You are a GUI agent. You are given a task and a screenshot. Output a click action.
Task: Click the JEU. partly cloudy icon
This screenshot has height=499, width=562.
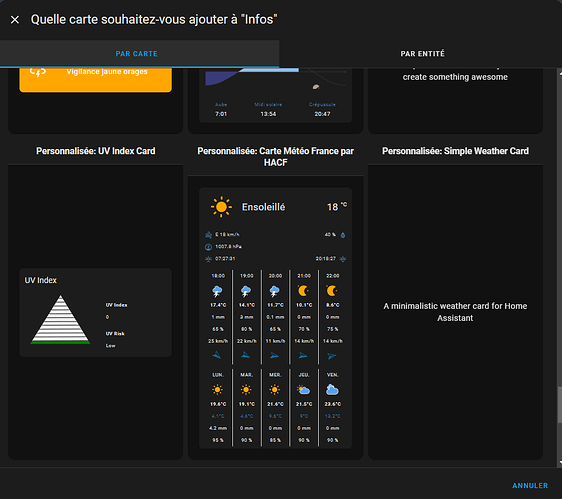pos(303,390)
